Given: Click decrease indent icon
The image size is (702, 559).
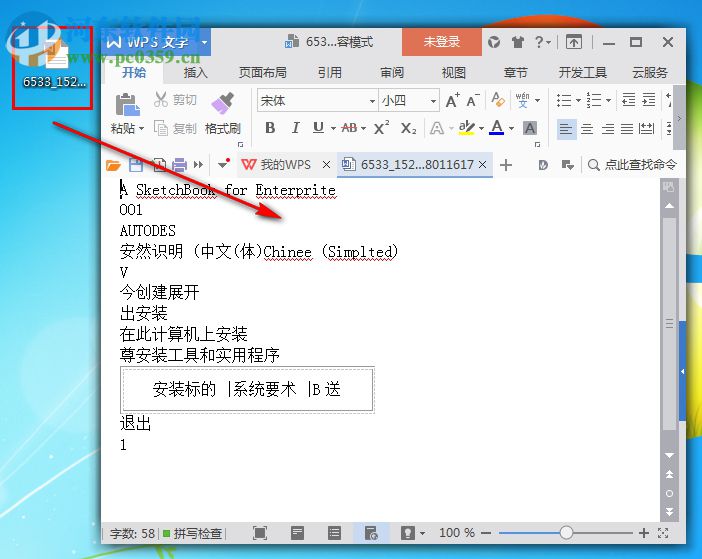Looking at the screenshot, I should tap(629, 100).
